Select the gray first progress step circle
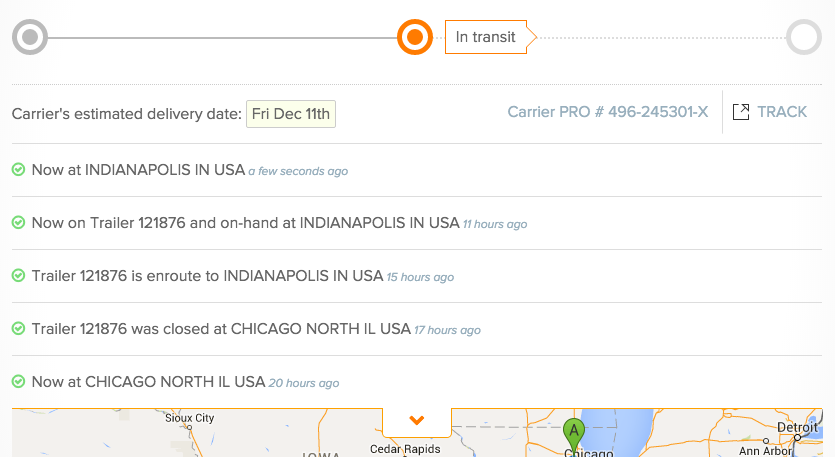Image resolution: width=835 pixels, height=457 pixels. pyautogui.click(x=30, y=37)
